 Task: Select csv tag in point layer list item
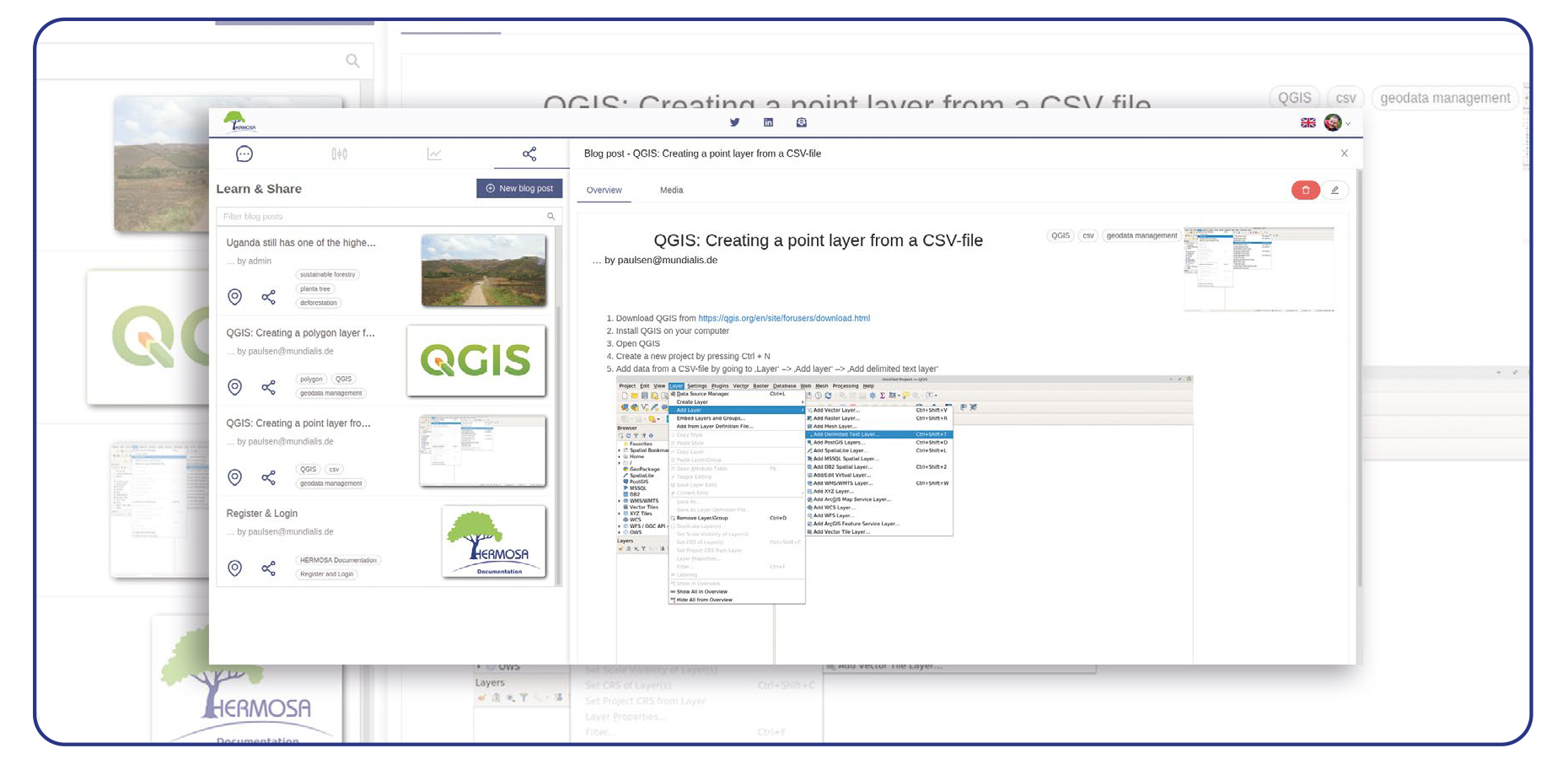(334, 470)
